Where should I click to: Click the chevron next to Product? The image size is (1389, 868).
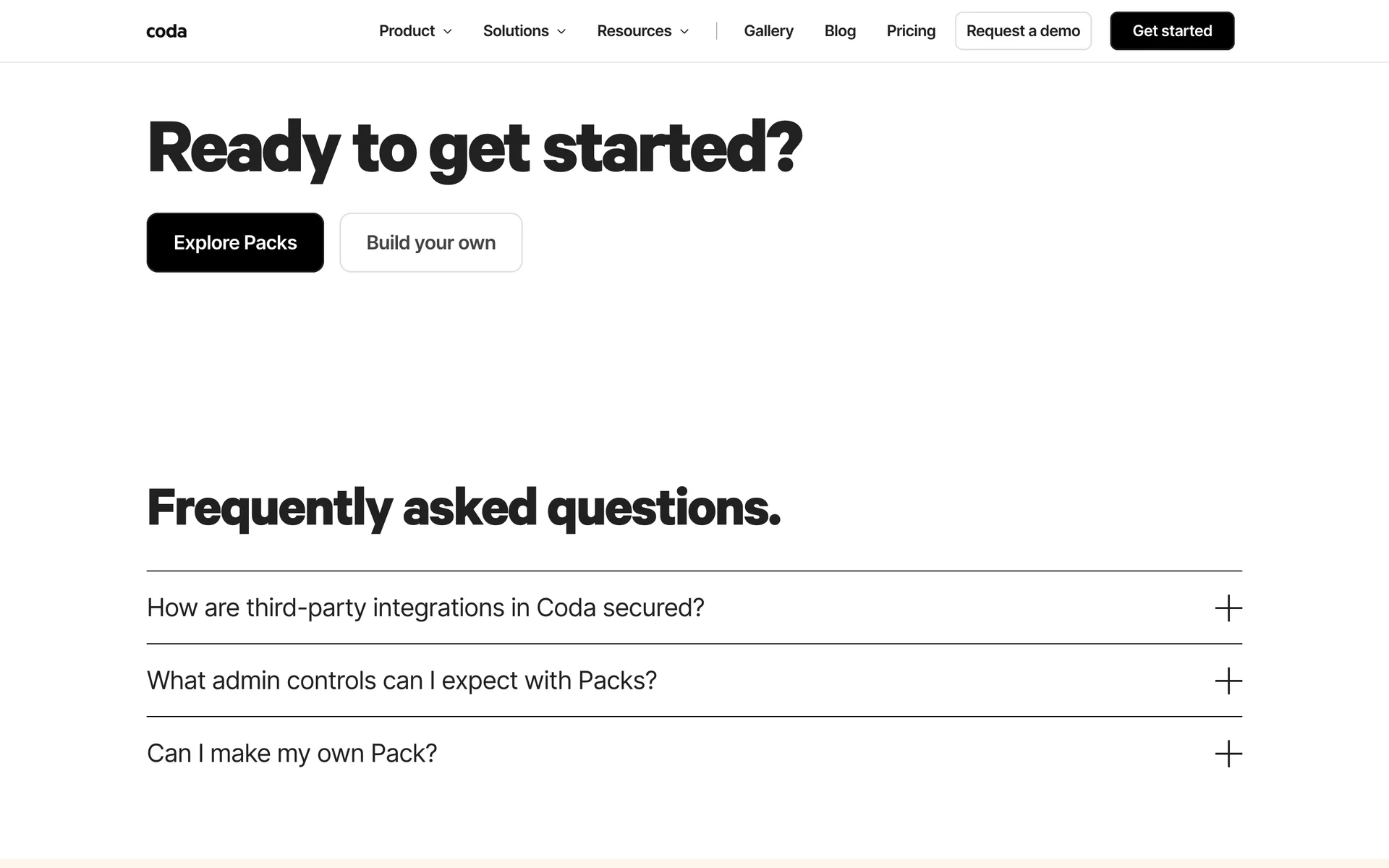coord(448,32)
